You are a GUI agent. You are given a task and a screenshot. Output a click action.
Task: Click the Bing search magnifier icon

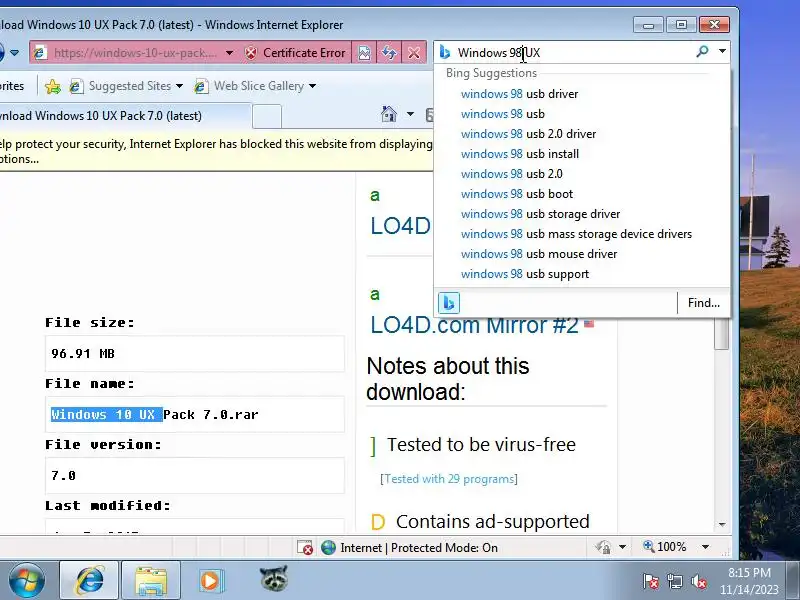point(703,51)
